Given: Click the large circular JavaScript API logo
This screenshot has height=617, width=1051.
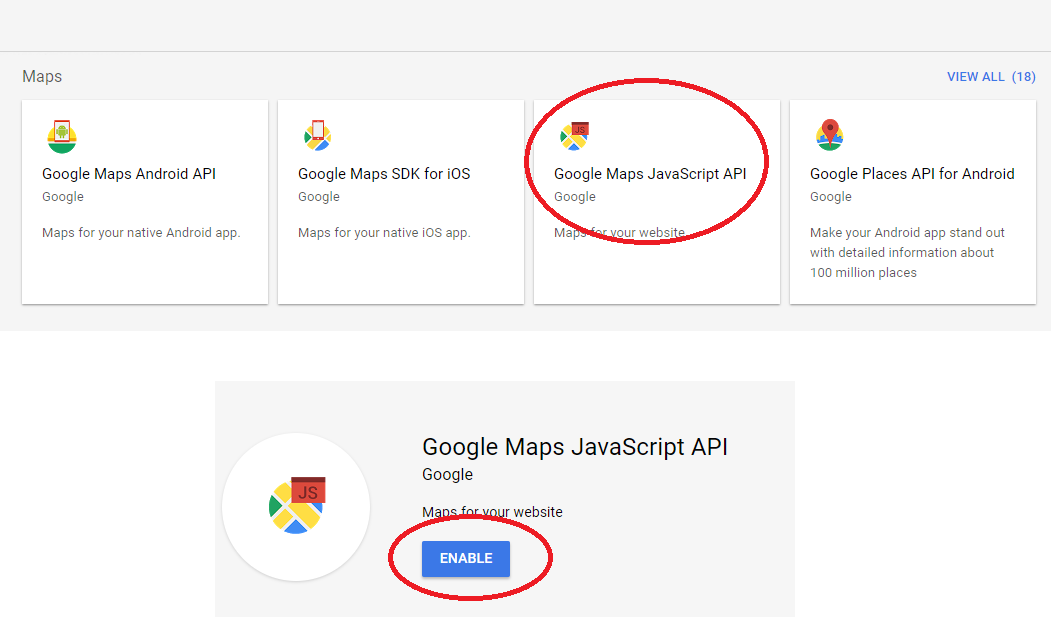Looking at the screenshot, I should pyautogui.click(x=296, y=507).
